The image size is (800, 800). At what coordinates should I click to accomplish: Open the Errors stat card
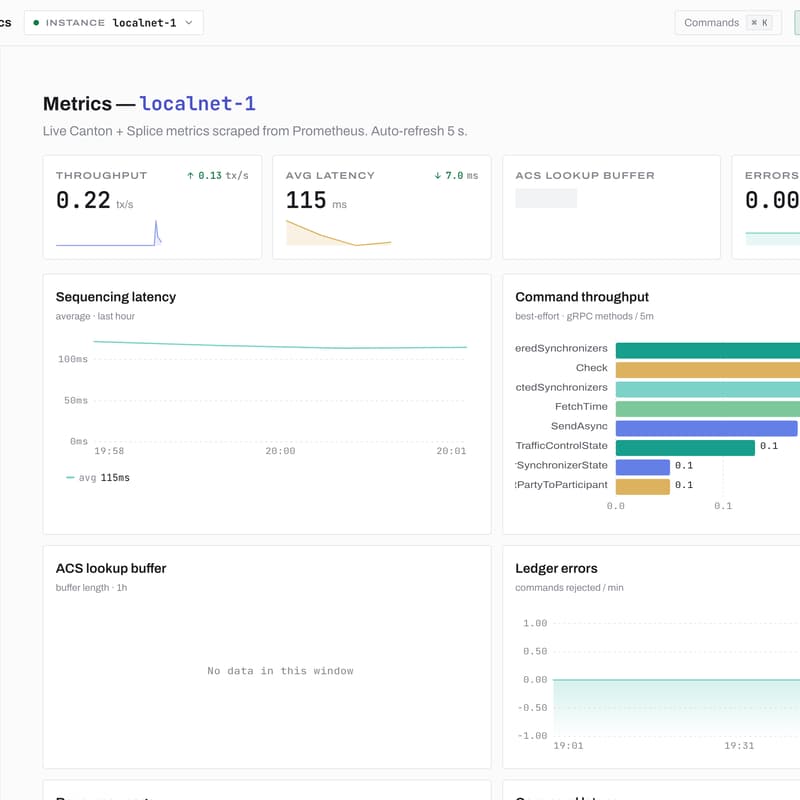[x=766, y=207]
